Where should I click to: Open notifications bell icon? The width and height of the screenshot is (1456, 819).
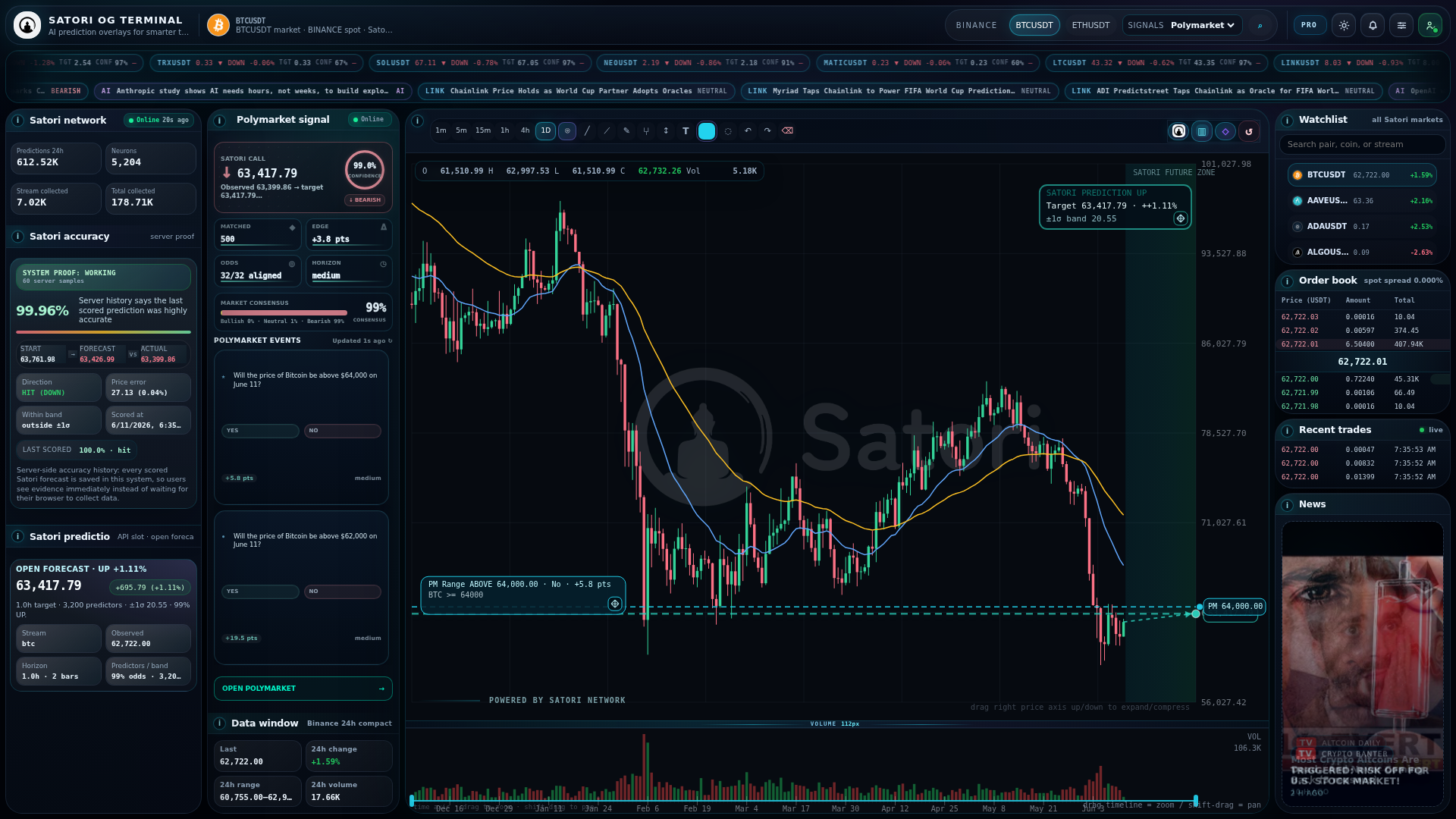[1373, 25]
